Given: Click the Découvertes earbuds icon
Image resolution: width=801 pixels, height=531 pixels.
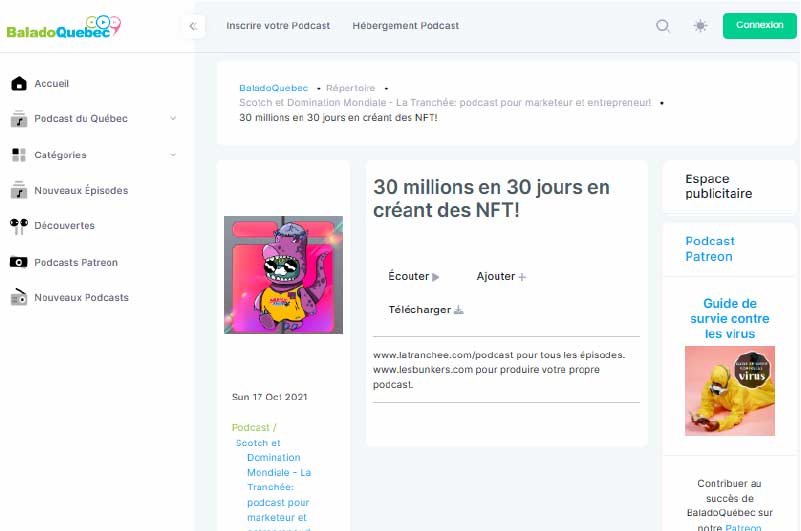Looking at the screenshot, I should [x=19, y=226].
